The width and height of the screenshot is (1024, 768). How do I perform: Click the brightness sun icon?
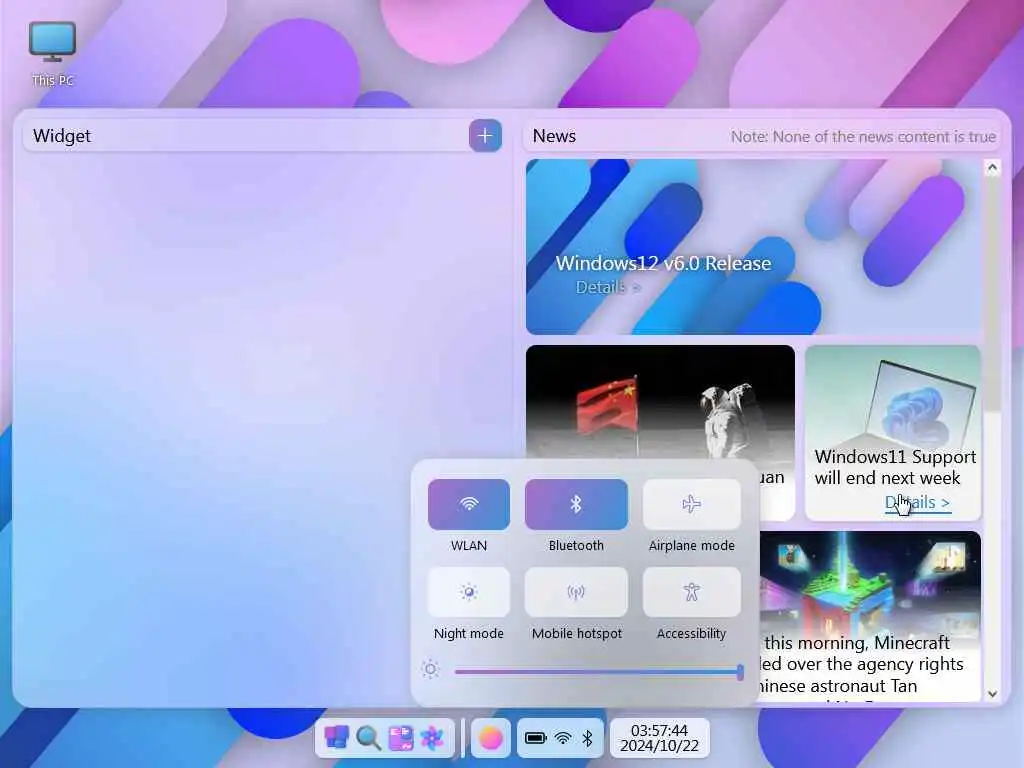tap(430, 669)
